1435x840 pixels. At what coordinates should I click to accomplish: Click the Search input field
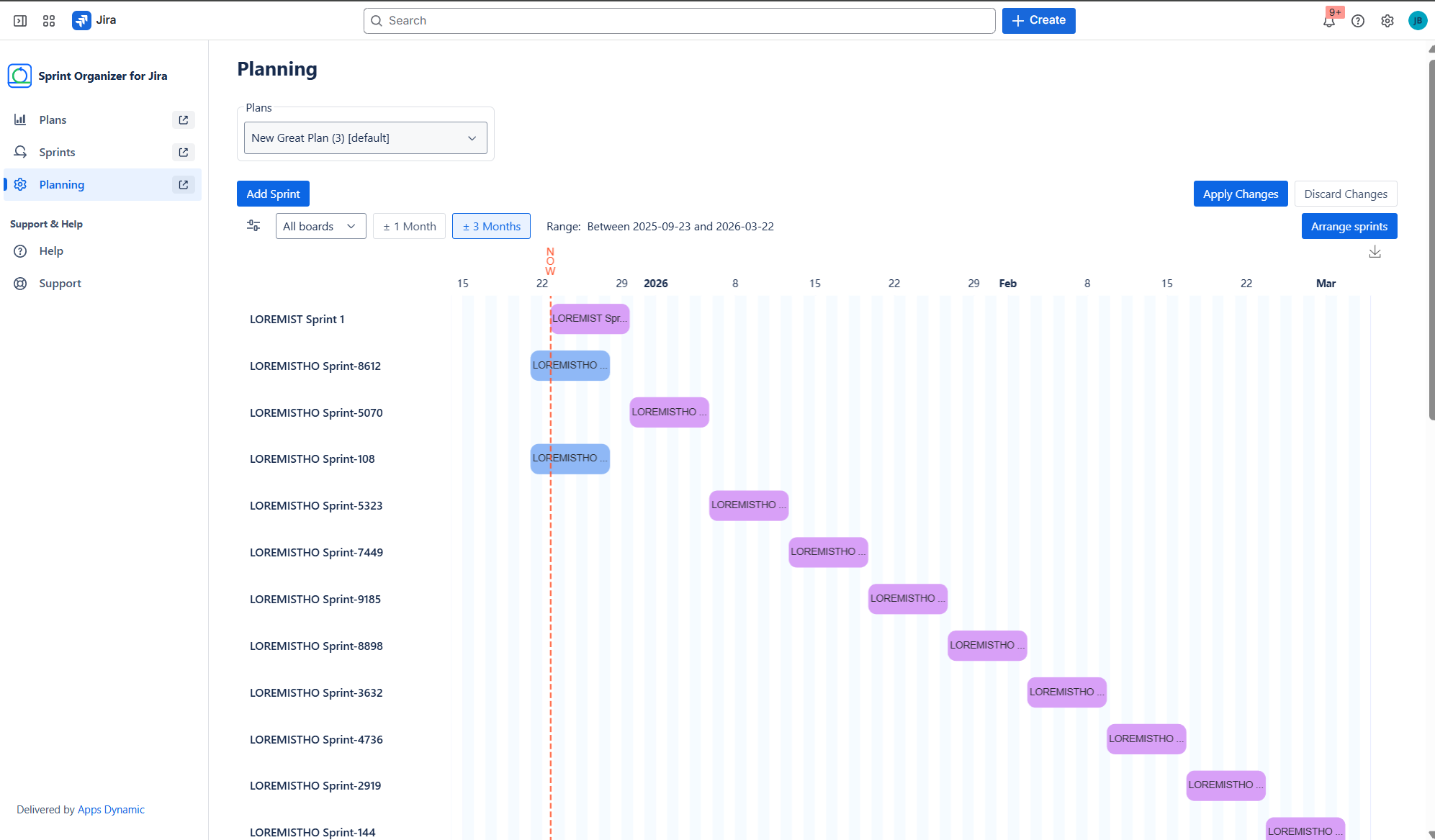[x=679, y=21]
